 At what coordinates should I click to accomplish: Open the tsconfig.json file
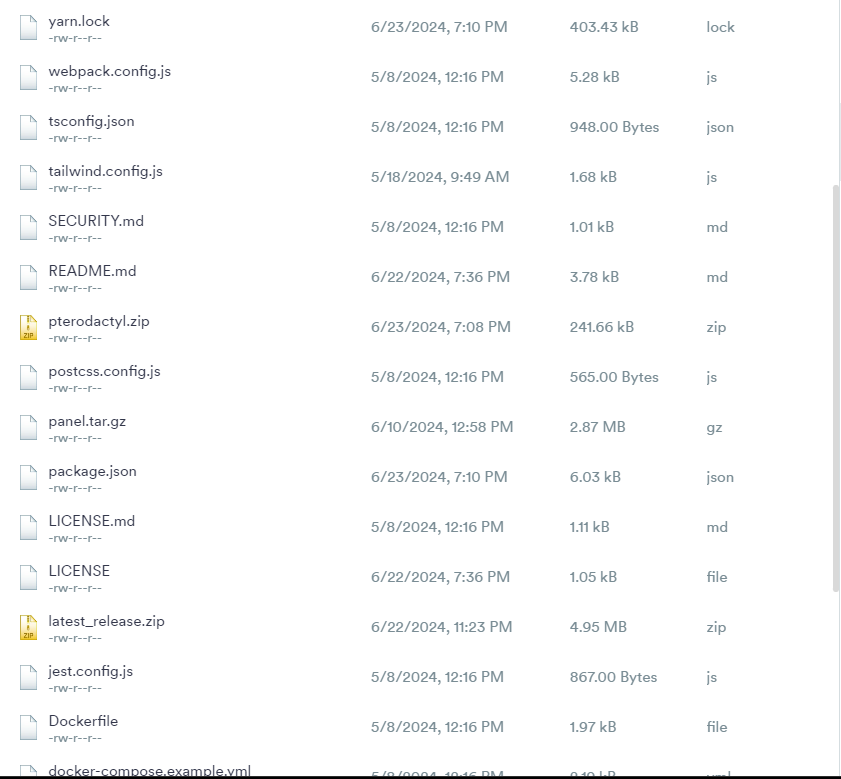91,121
